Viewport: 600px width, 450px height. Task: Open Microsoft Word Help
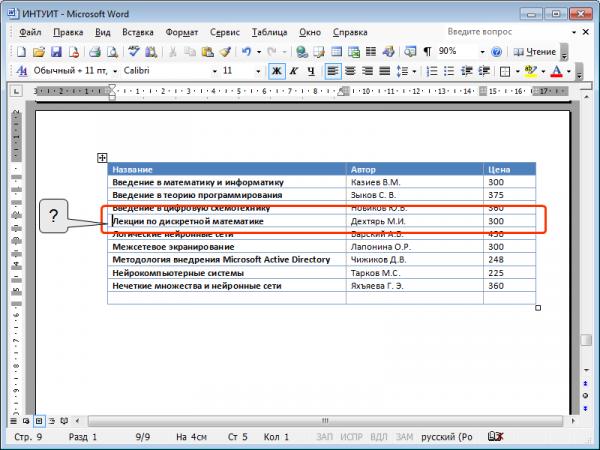(x=496, y=52)
